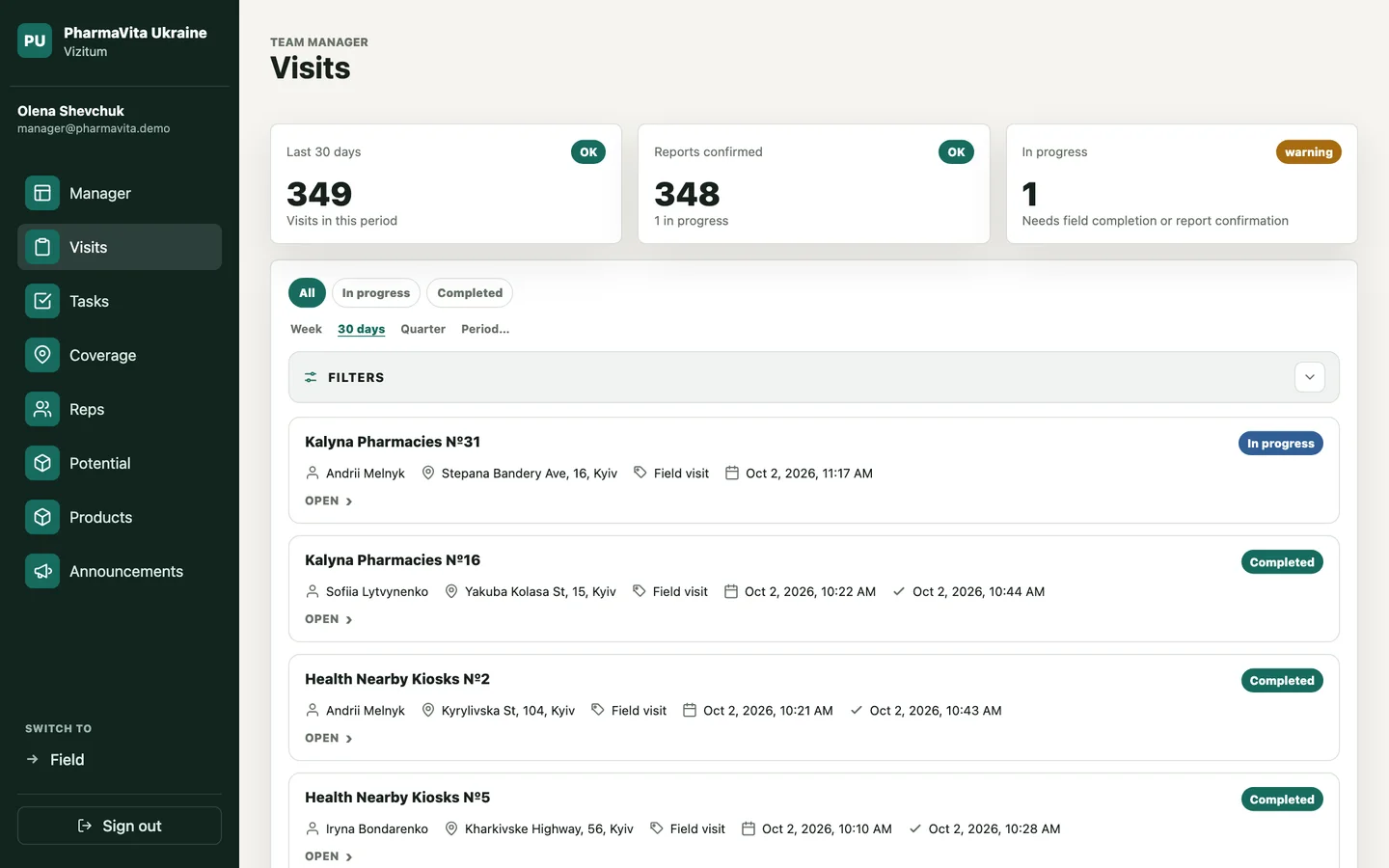
Task: Open the Coverage map pin icon
Action: pos(42,355)
